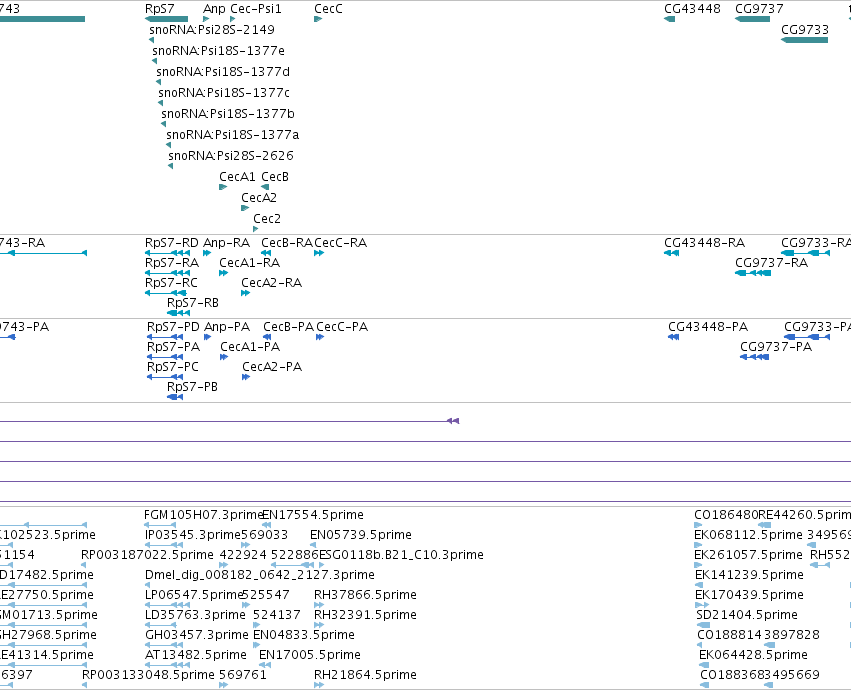
Task: Select FGM105H07.3prime EST label
Action: 204,515
